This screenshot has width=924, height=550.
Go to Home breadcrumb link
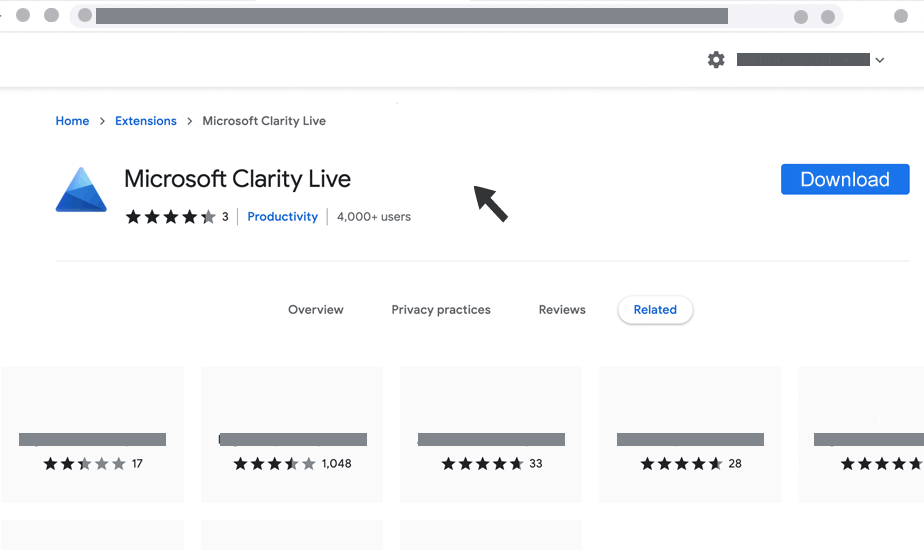click(72, 121)
